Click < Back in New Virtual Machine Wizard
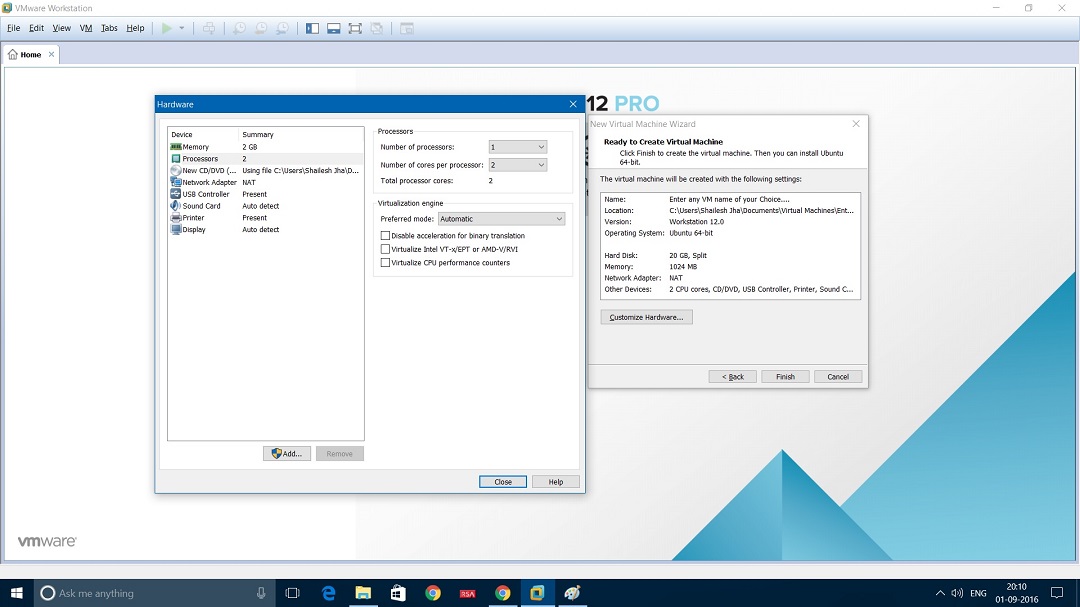Screen dimensions: 1080x607 (732, 377)
